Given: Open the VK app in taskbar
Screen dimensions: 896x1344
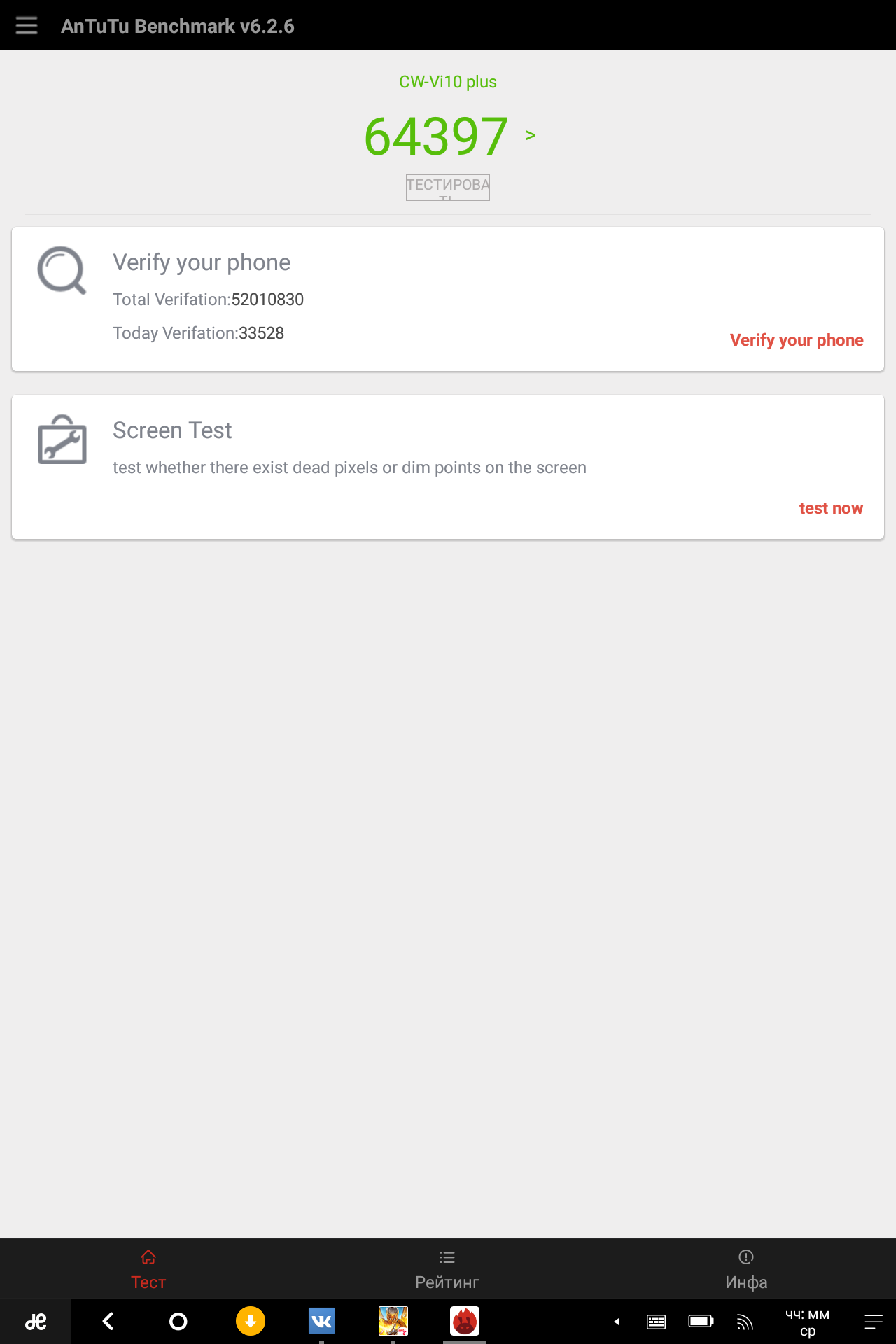Looking at the screenshot, I should pos(322,1322).
